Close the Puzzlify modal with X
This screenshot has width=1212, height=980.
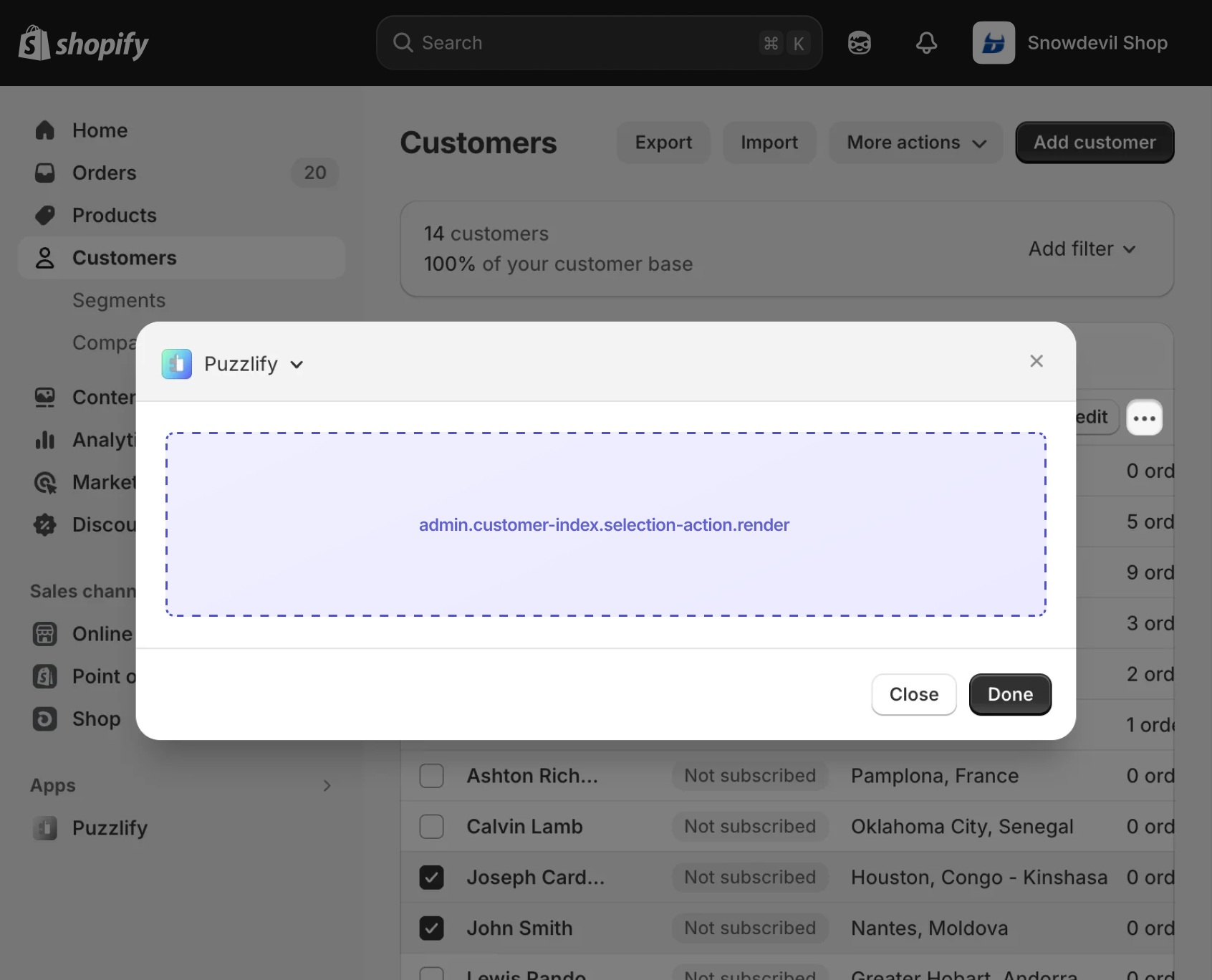click(x=1037, y=361)
